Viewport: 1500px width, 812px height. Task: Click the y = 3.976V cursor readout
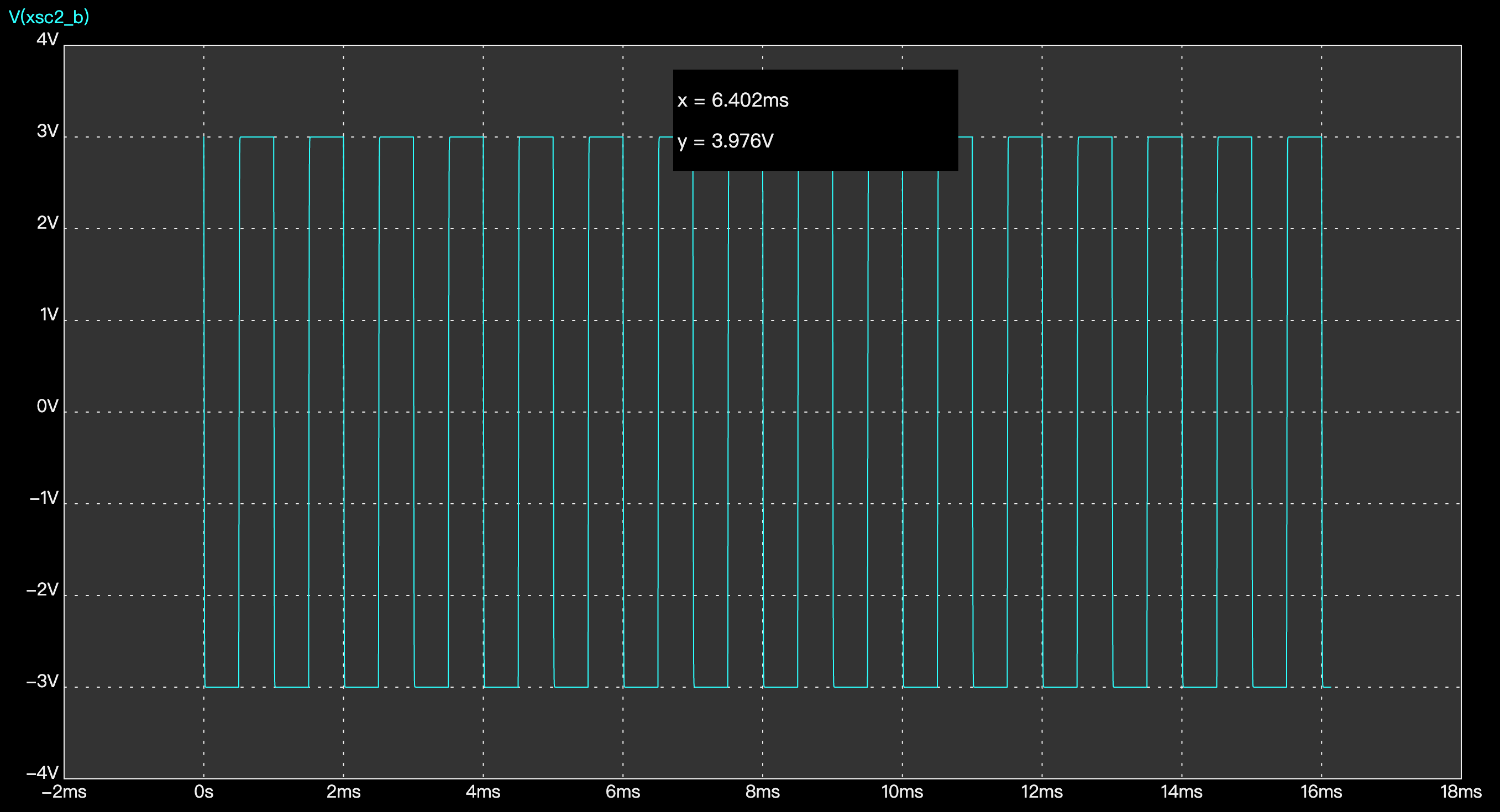[726, 141]
